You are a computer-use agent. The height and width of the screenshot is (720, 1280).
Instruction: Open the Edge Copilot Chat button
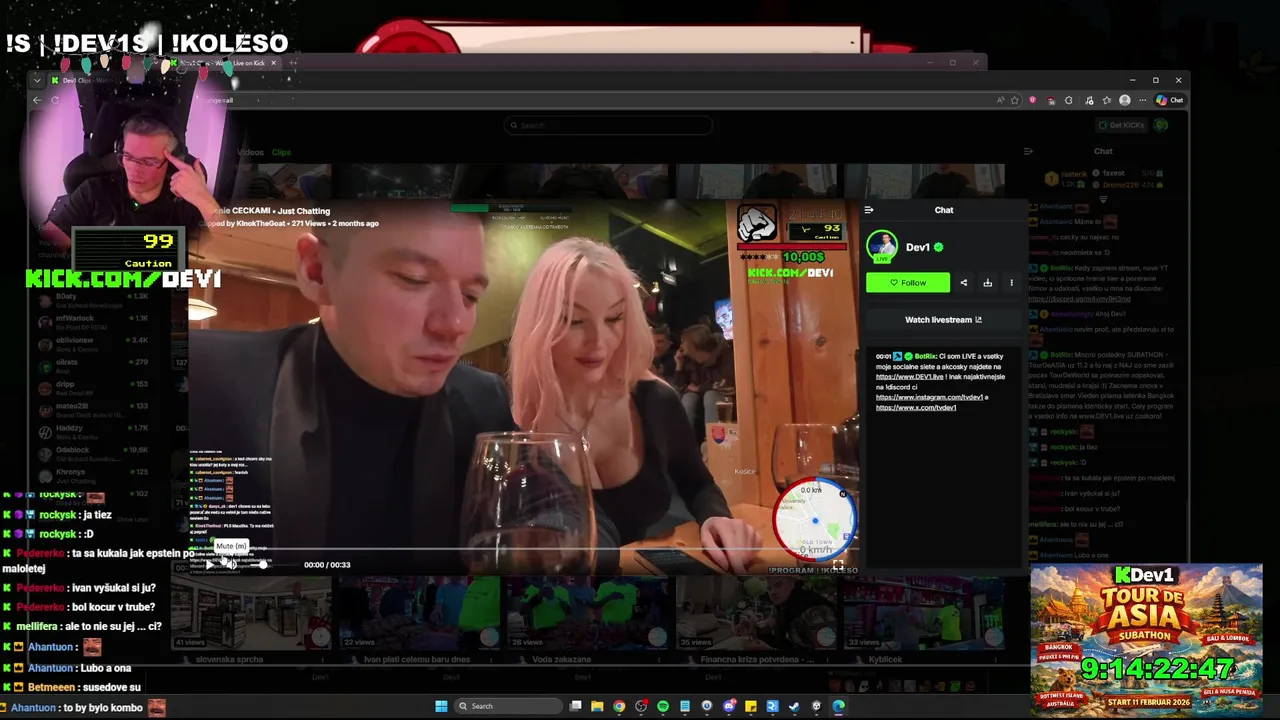pos(1169,100)
